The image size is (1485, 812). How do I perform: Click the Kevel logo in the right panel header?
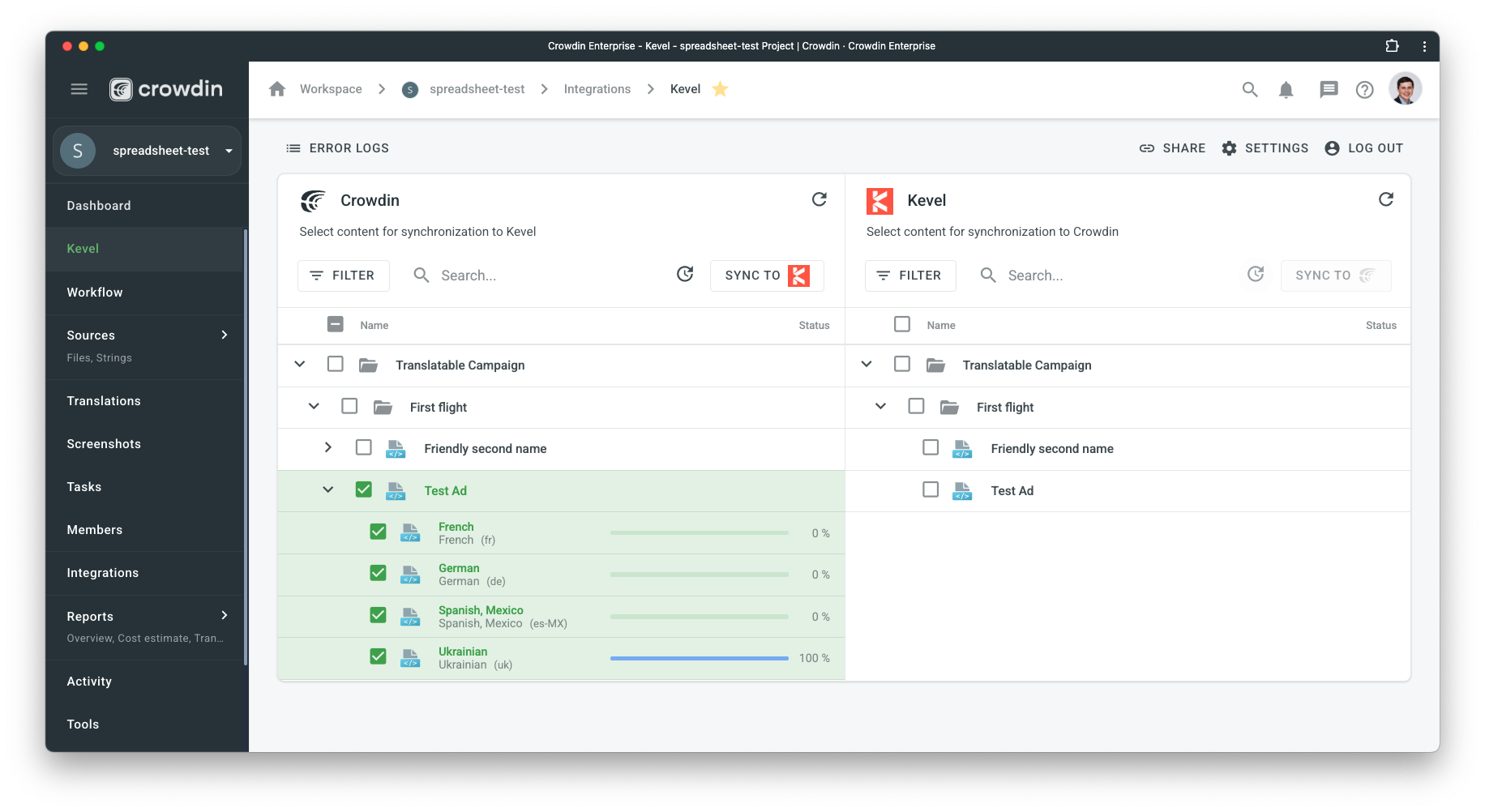click(879, 201)
